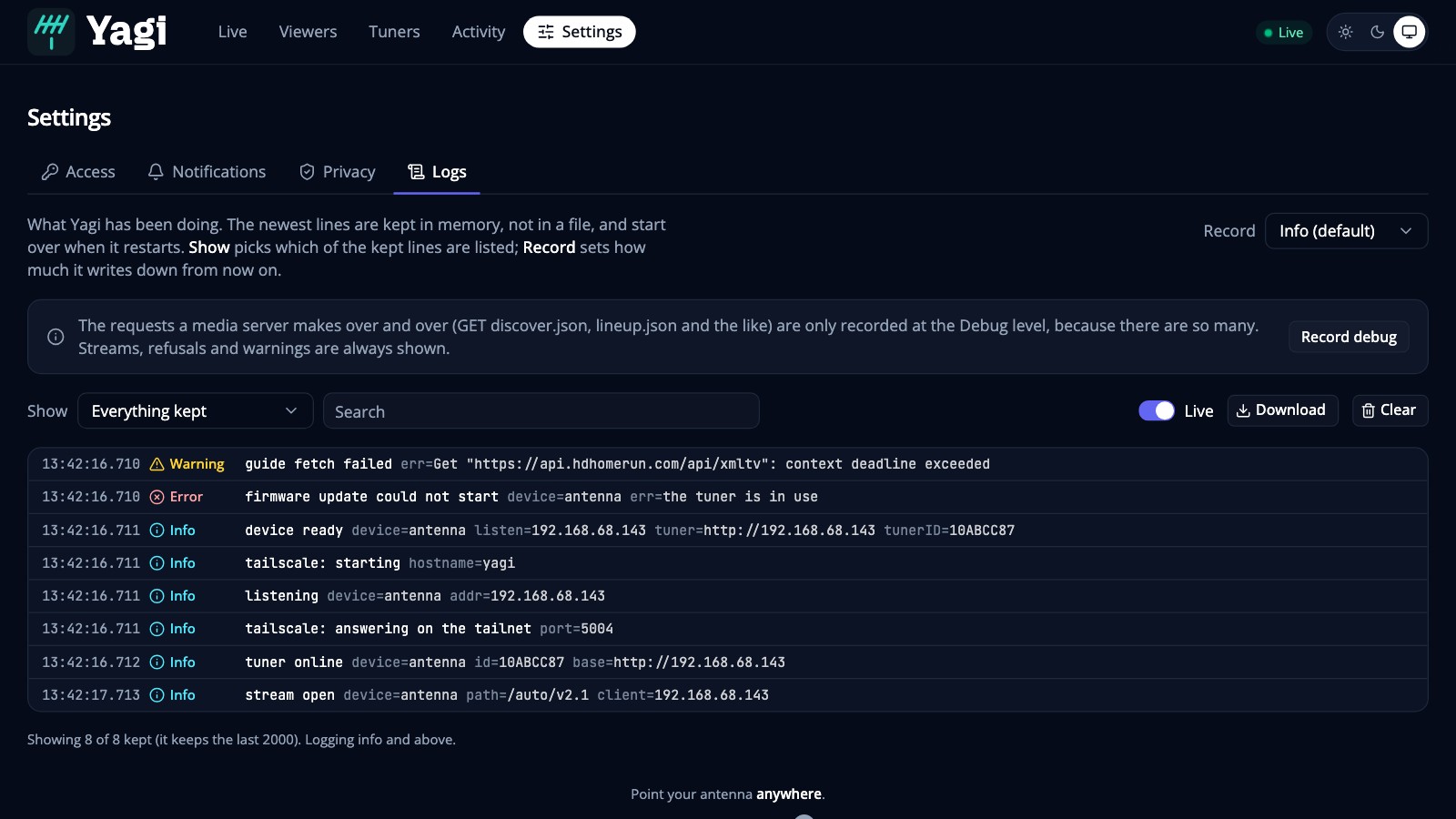Clear the log entries
Viewport: 1456px width, 819px height.
click(x=1390, y=410)
